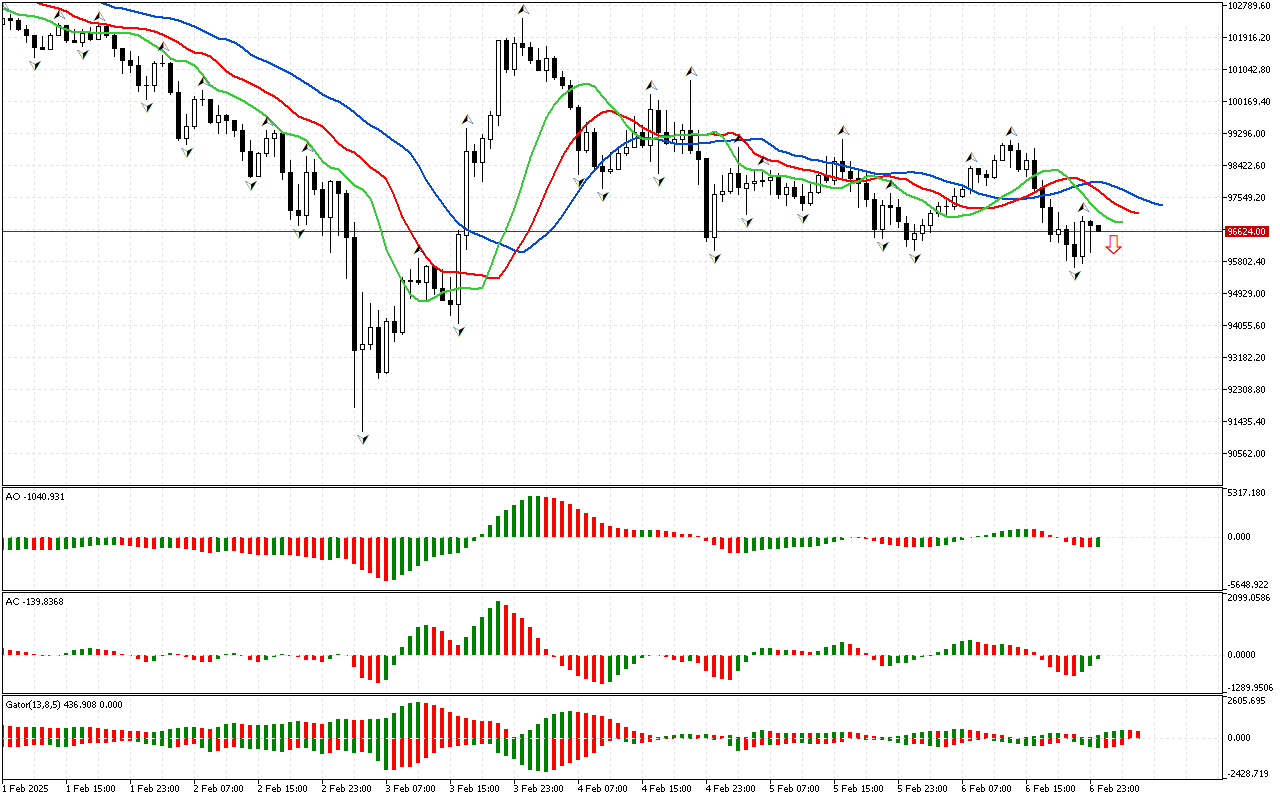1280x800 pixels.
Task: Click the 4 Feb 07:00 time label
Action: tap(601, 788)
